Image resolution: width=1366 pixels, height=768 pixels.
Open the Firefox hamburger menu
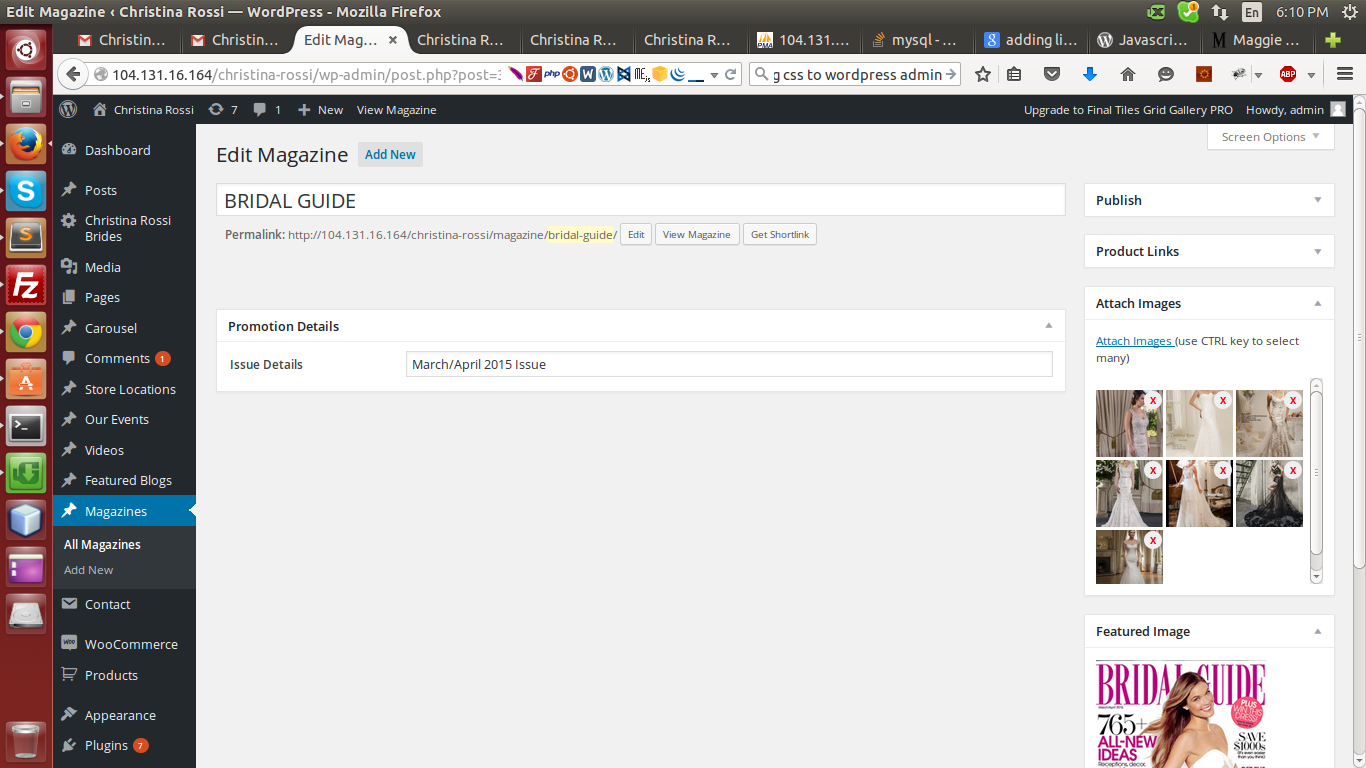[1345, 74]
